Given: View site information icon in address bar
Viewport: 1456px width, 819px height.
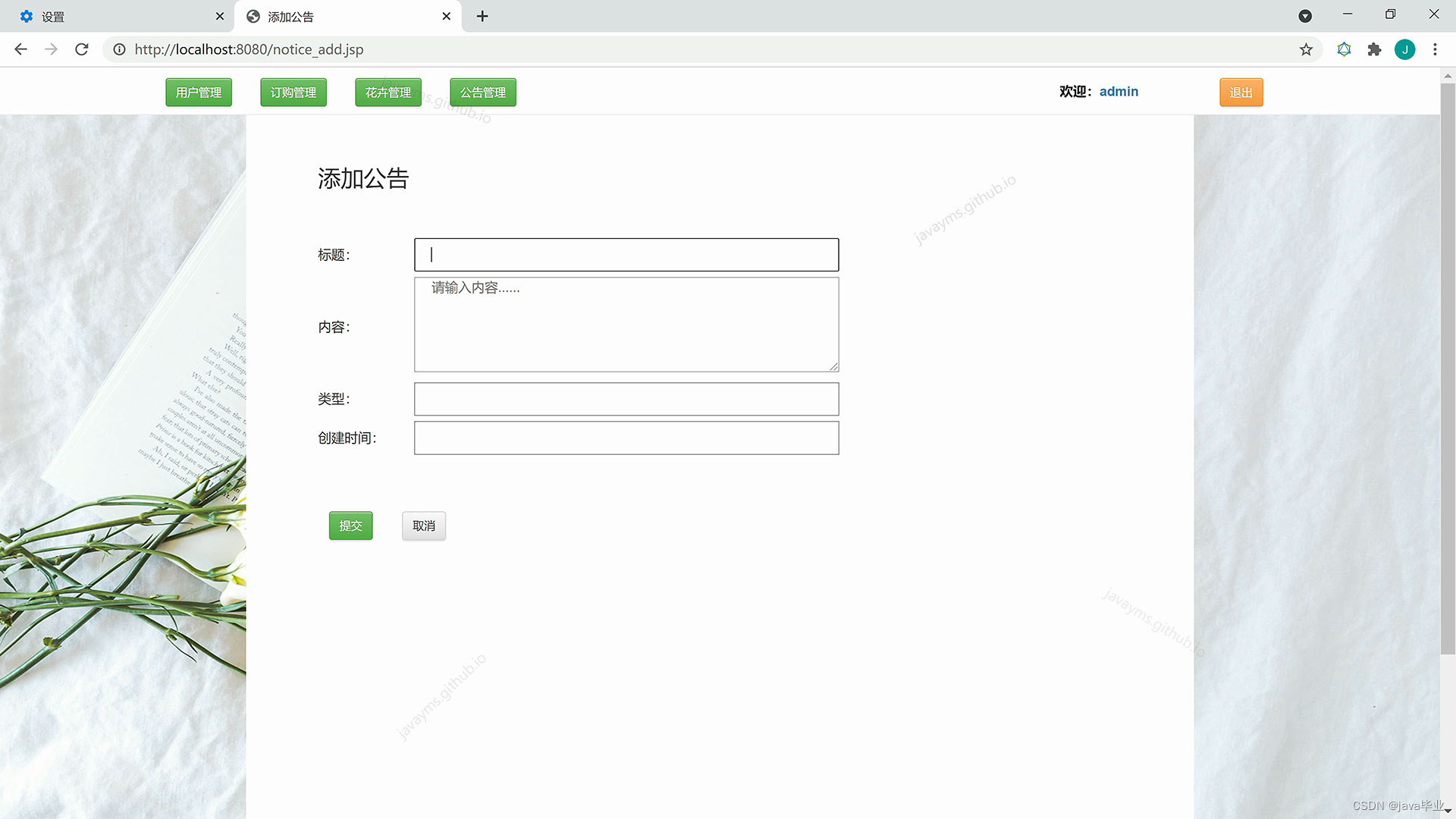Looking at the screenshot, I should [x=119, y=49].
